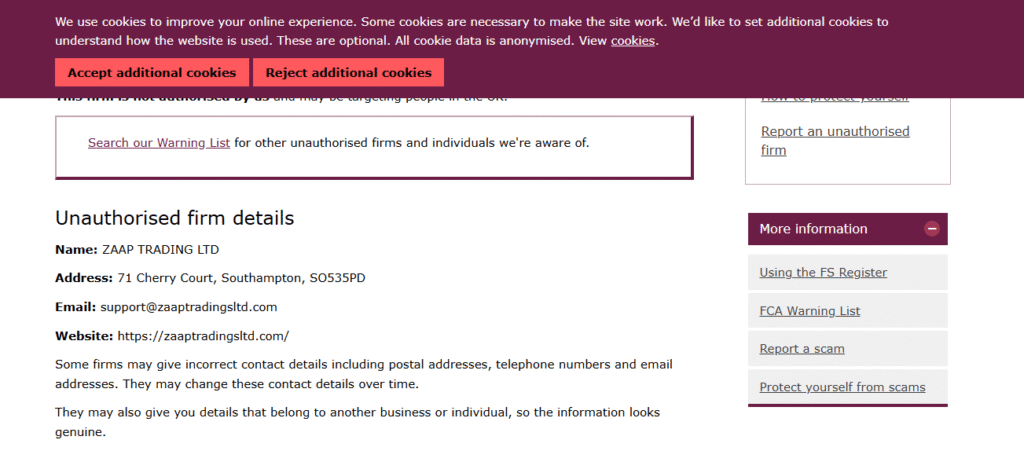1024x451 pixels.
Task: Open Protect yourself from scams
Action: pyautogui.click(x=842, y=387)
